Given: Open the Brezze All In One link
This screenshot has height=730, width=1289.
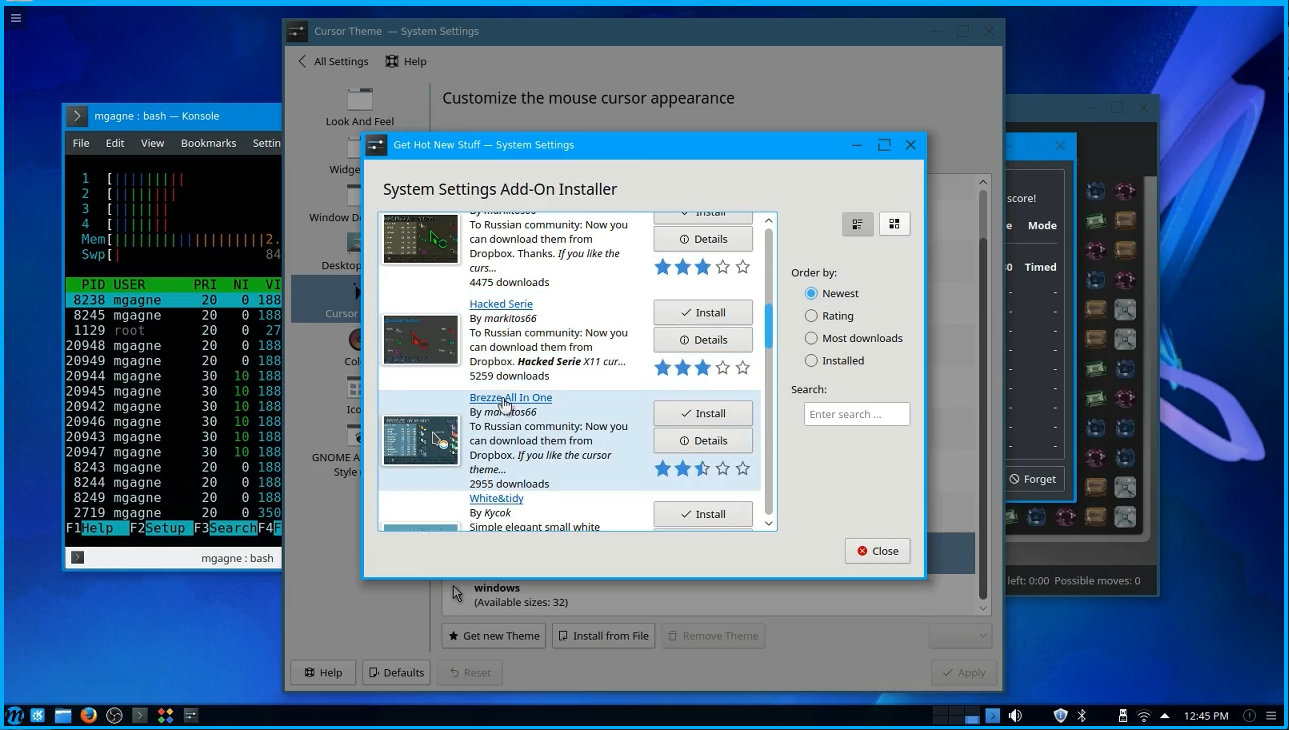Looking at the screenshot, I should click(x=511, y=398).
